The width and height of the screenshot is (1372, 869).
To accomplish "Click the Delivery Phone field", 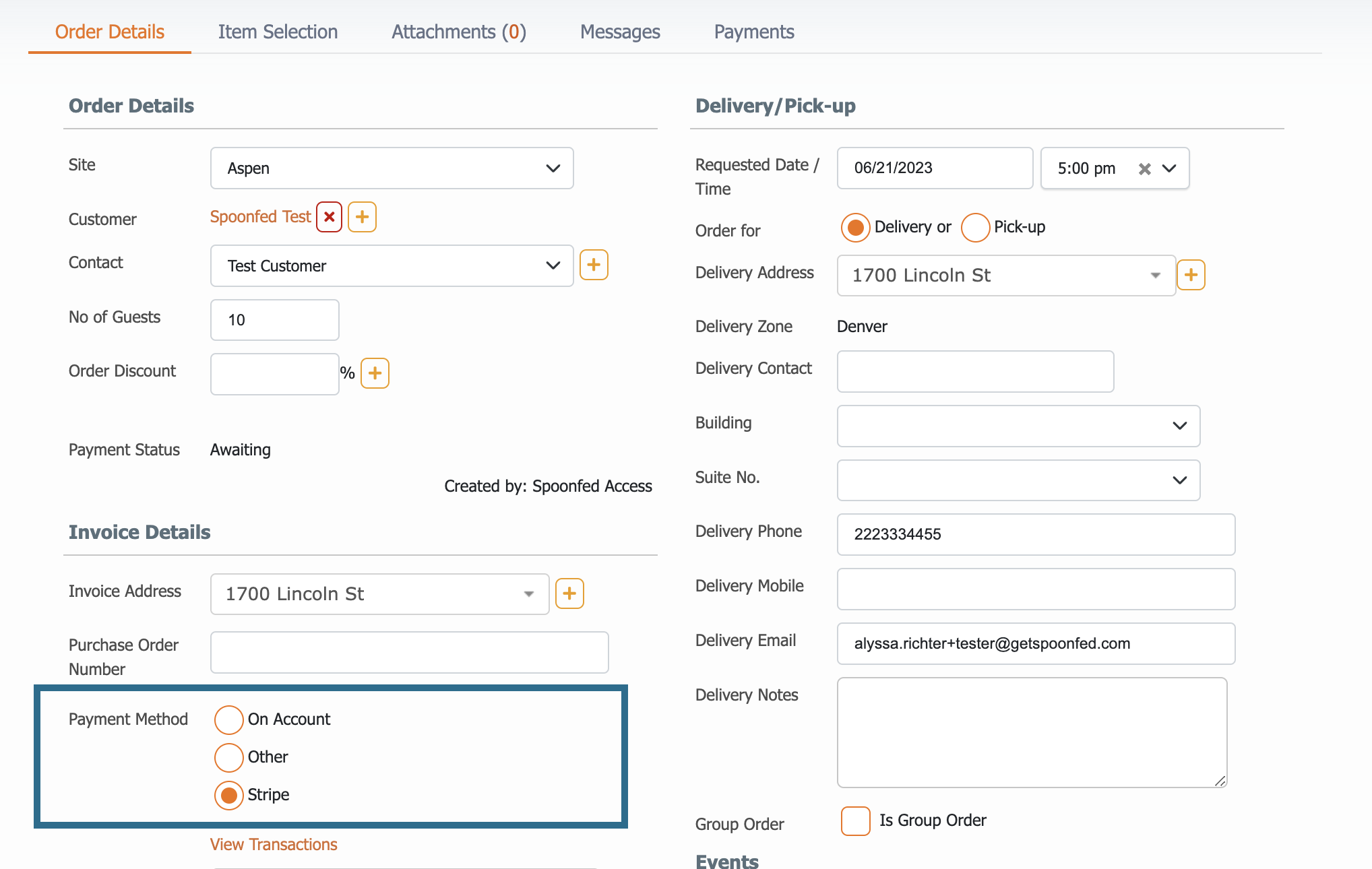I will point(1036,534).
